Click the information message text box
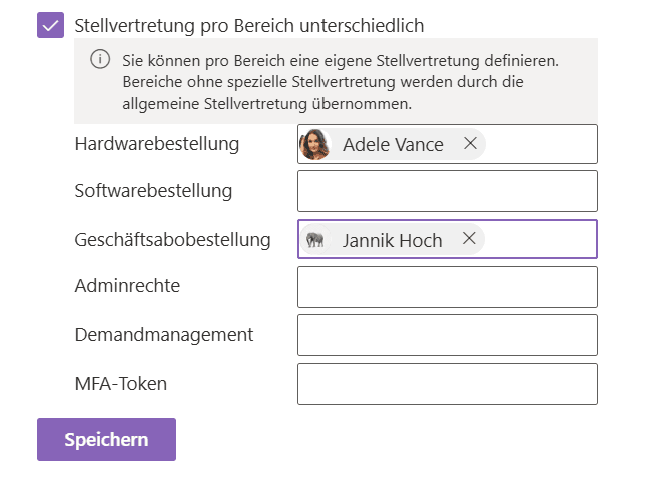 tap(336, 81)
